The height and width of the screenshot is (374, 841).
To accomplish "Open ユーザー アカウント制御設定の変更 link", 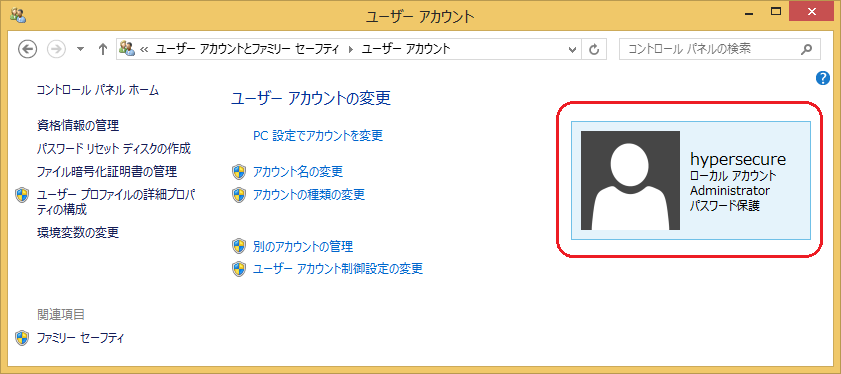I will [338, 268].
